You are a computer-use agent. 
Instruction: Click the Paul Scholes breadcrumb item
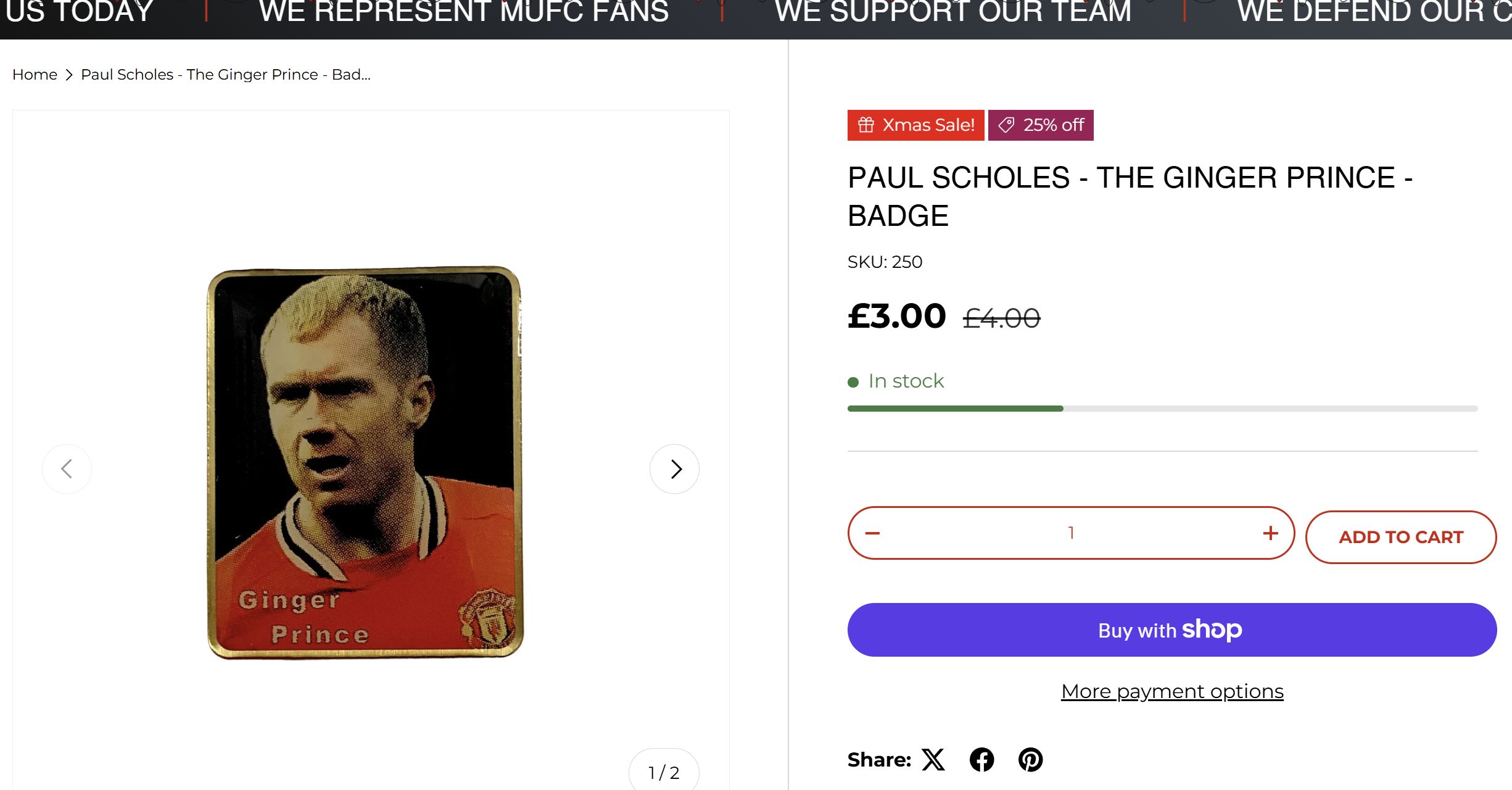(x=225, y=75)
